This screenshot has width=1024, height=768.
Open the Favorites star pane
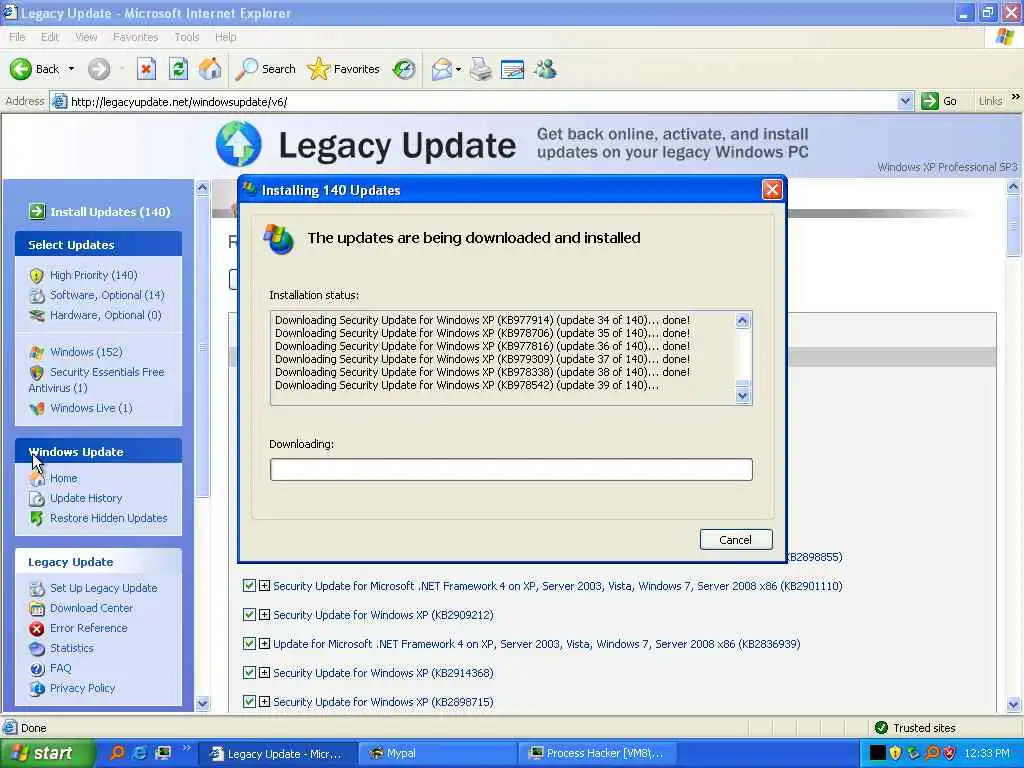pyautogui.click(x=344, y=69)
